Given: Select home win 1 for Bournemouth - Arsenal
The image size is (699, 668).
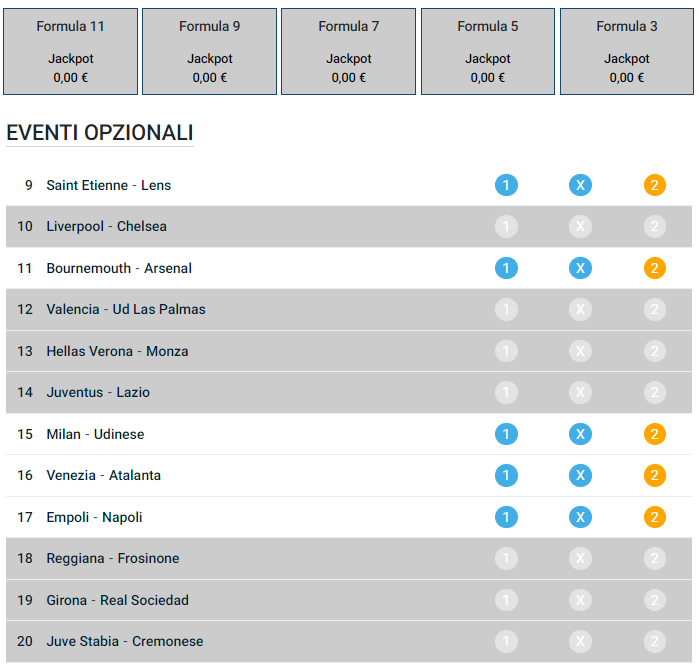Looking at the screenshot, I should pyautogui.click(x=506, y=268).
